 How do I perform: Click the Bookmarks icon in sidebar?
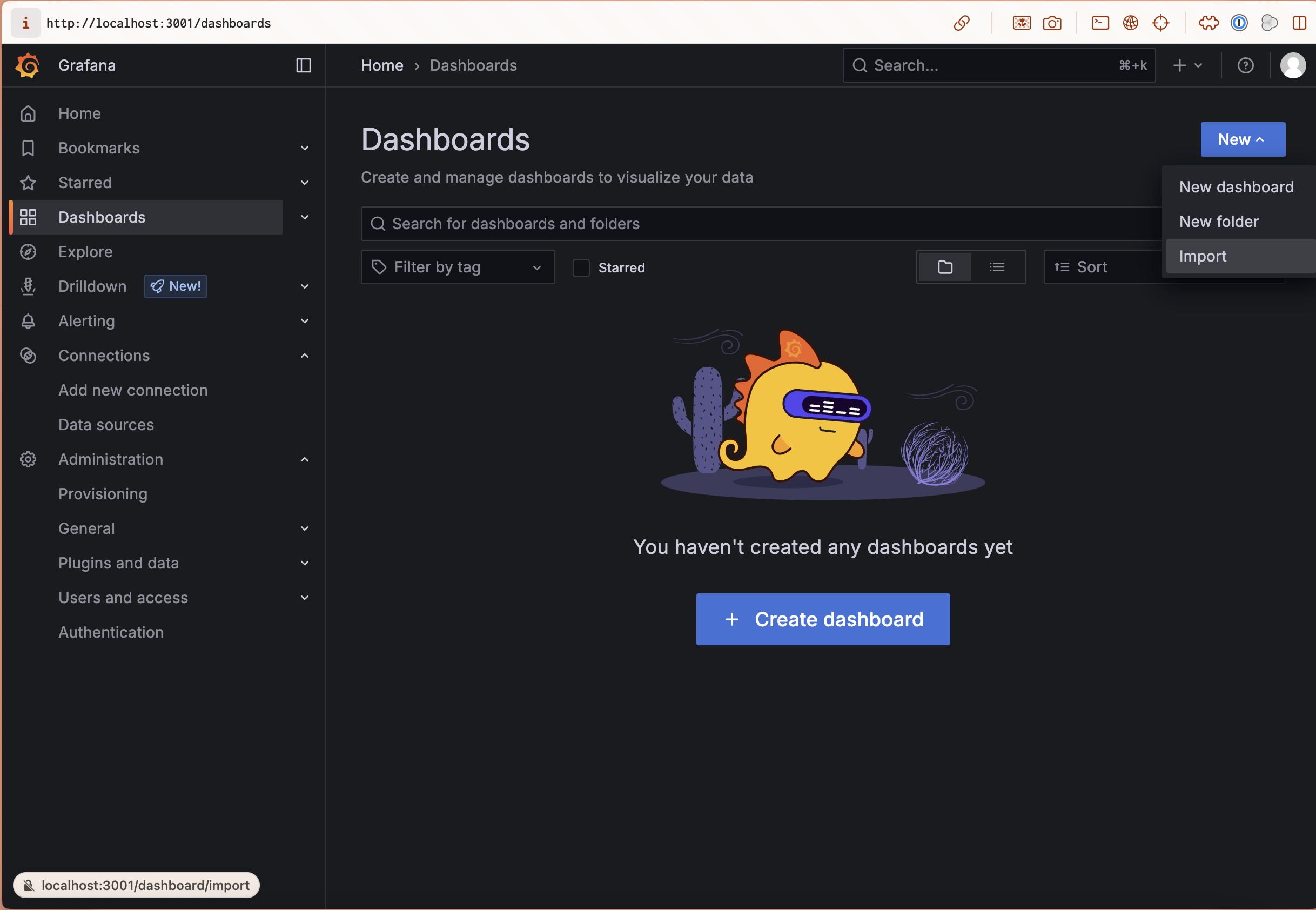[x=28, y=148]
